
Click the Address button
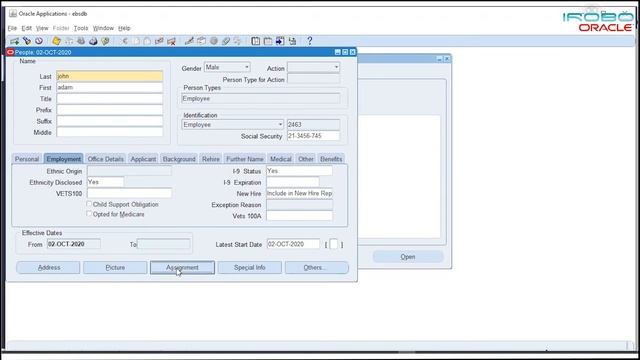tap(49, 267)
